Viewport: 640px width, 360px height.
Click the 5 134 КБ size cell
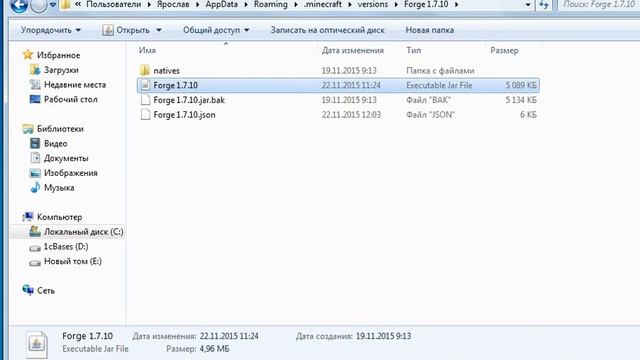[521, 100]
